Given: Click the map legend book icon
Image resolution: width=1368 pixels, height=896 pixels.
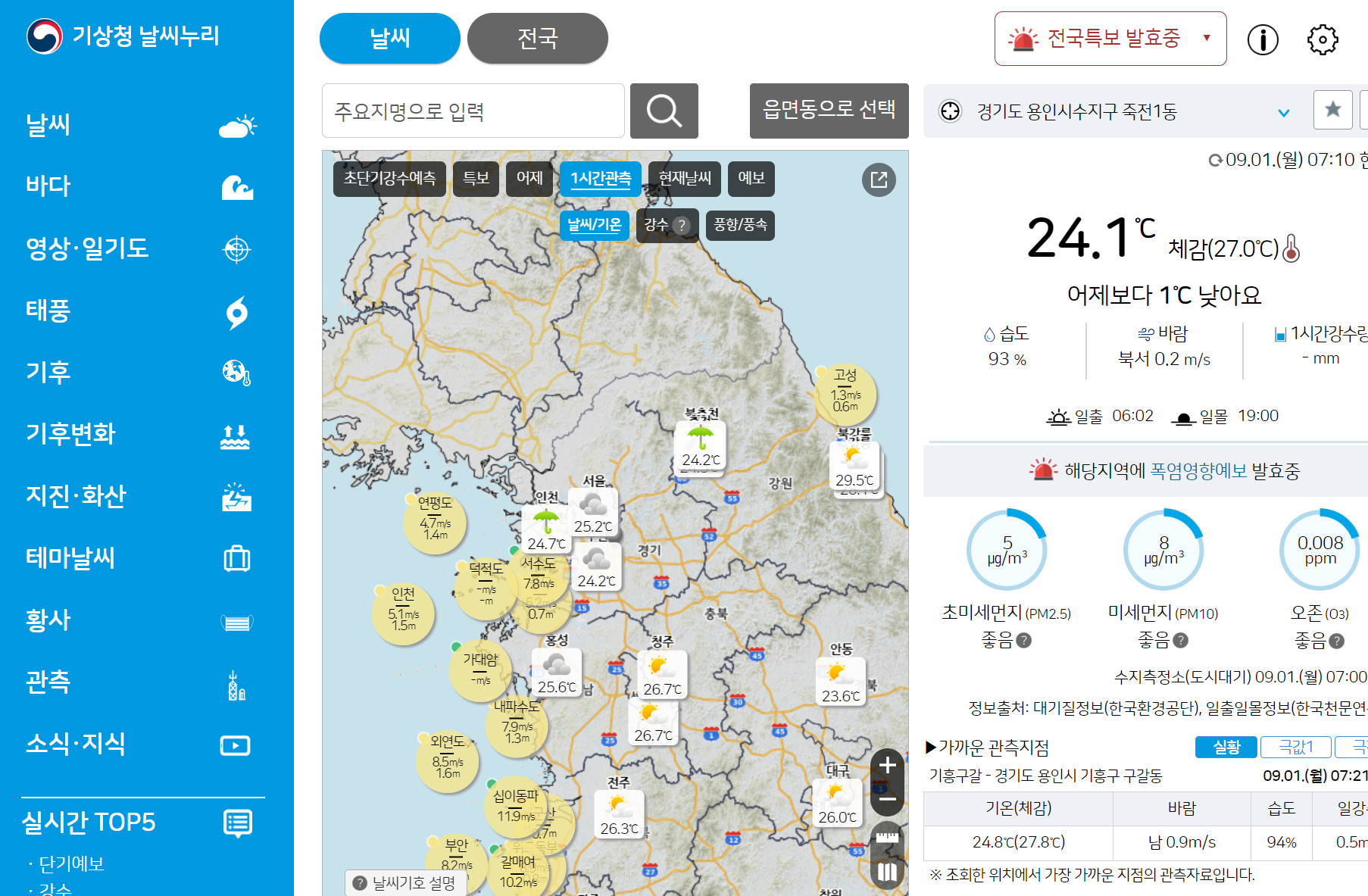Looking at the screenshot, I should point(888,873).
